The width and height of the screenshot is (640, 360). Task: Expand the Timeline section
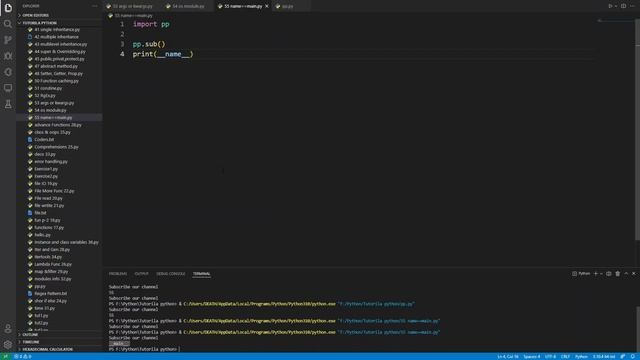[59, 342]
